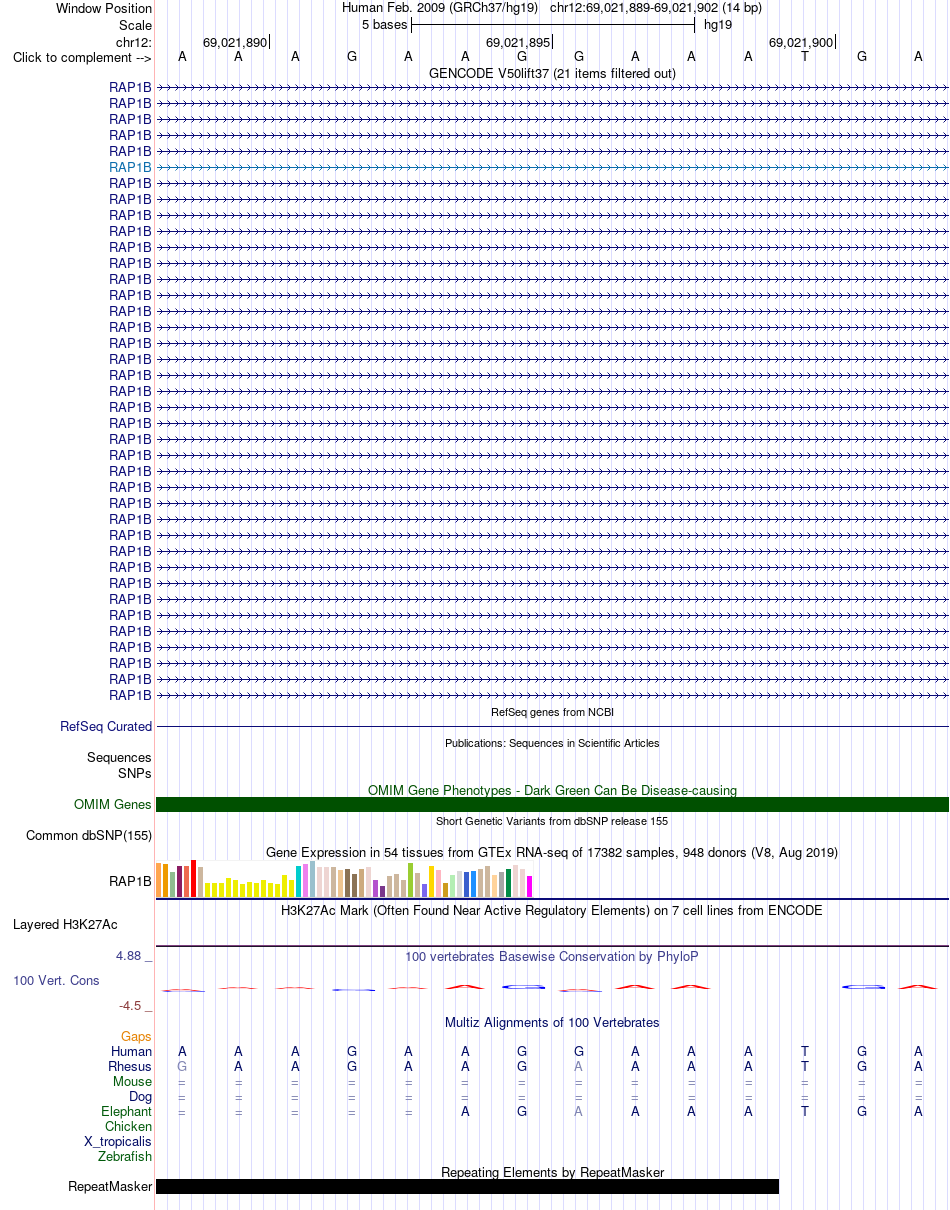The height and width of the screenshot is (1210, 950).
Task: Open the GTEx Gene Expression track title
Action: [552, 852]
